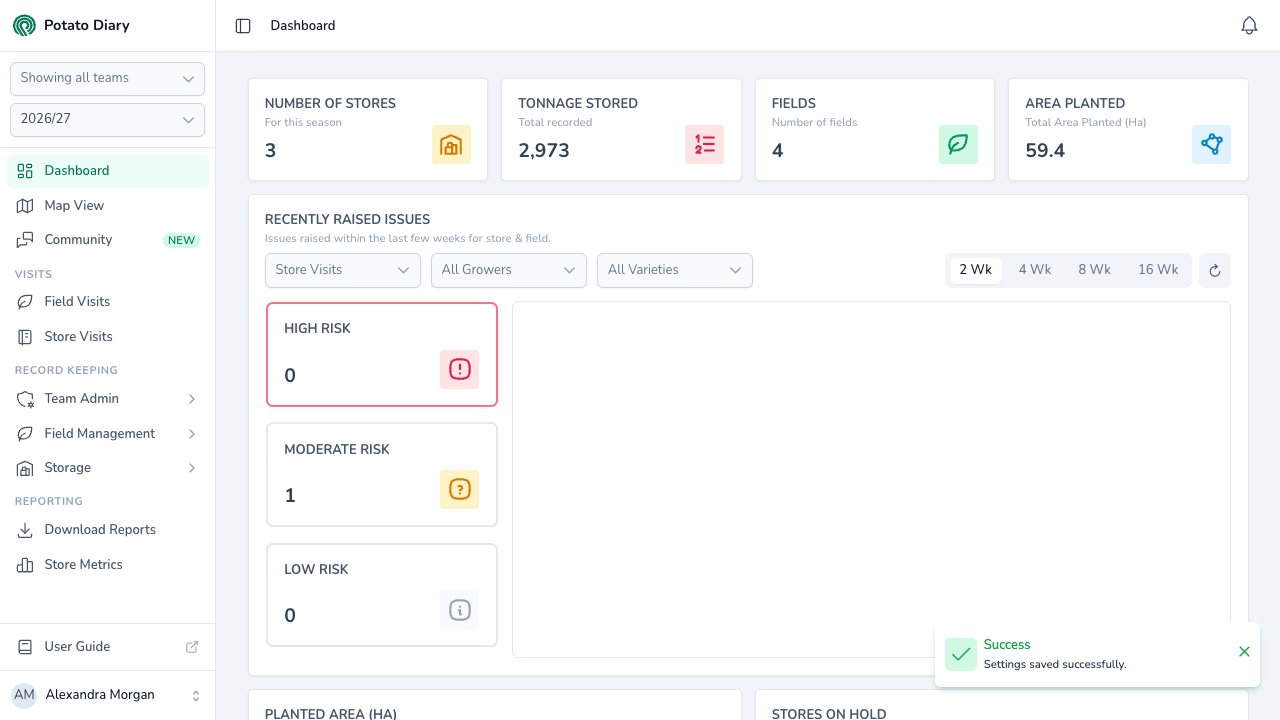This screenshot has height=720, width=1280.
Task: Open the Store Visits filter dropdown
Action: tap(342, 270)
